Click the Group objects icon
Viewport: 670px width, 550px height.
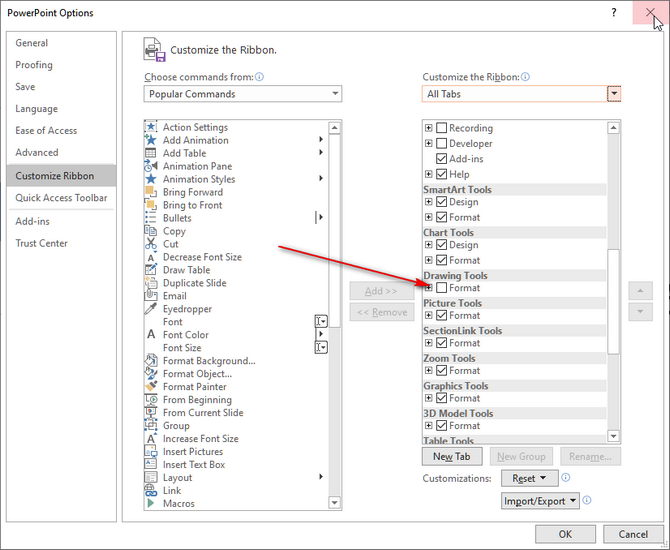point(150,425)
